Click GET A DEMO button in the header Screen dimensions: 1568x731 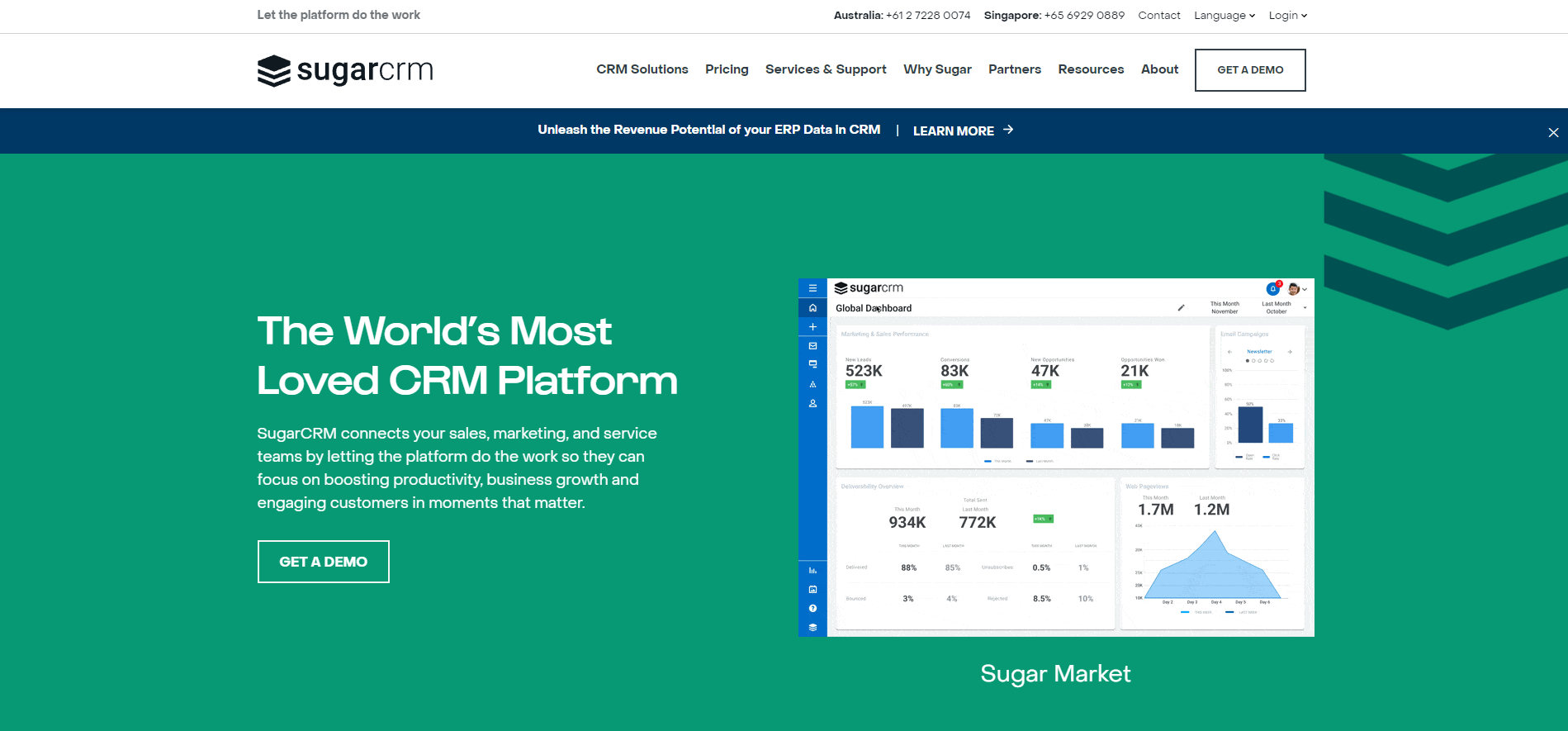pyautogui.click(x=1250, y=70)
